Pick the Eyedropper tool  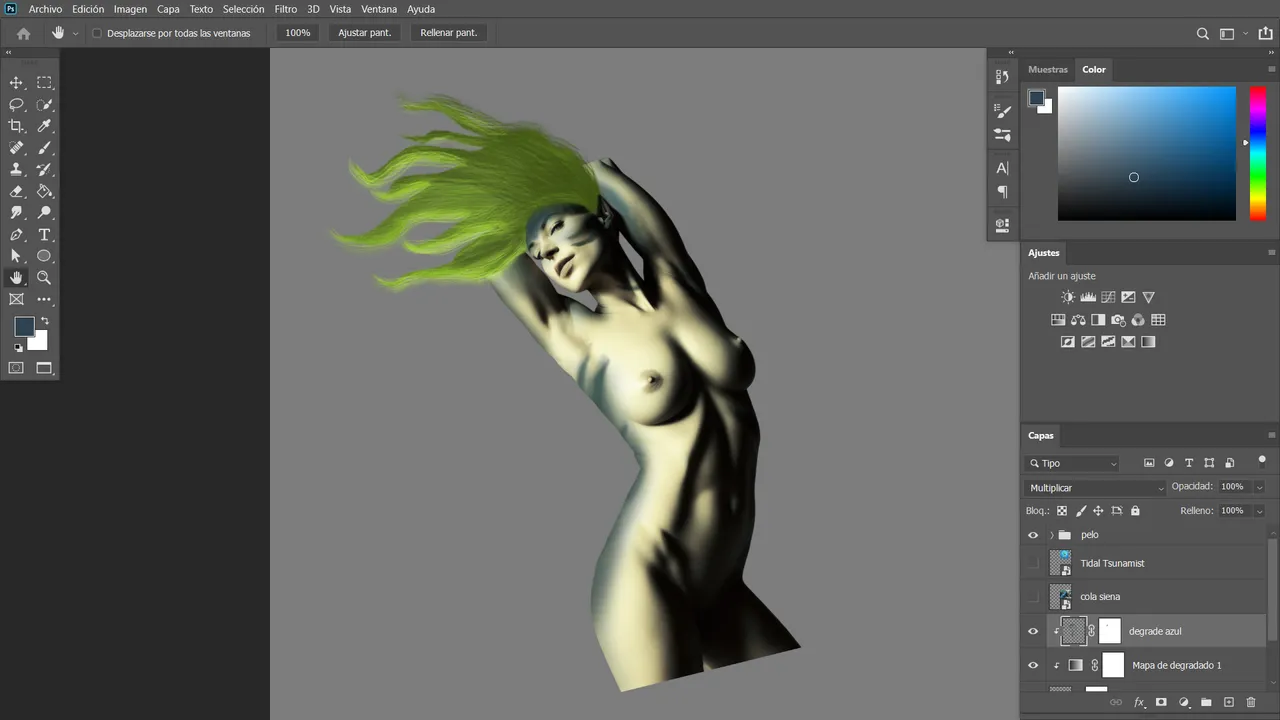pyautogui.click(x=44, y=126)
